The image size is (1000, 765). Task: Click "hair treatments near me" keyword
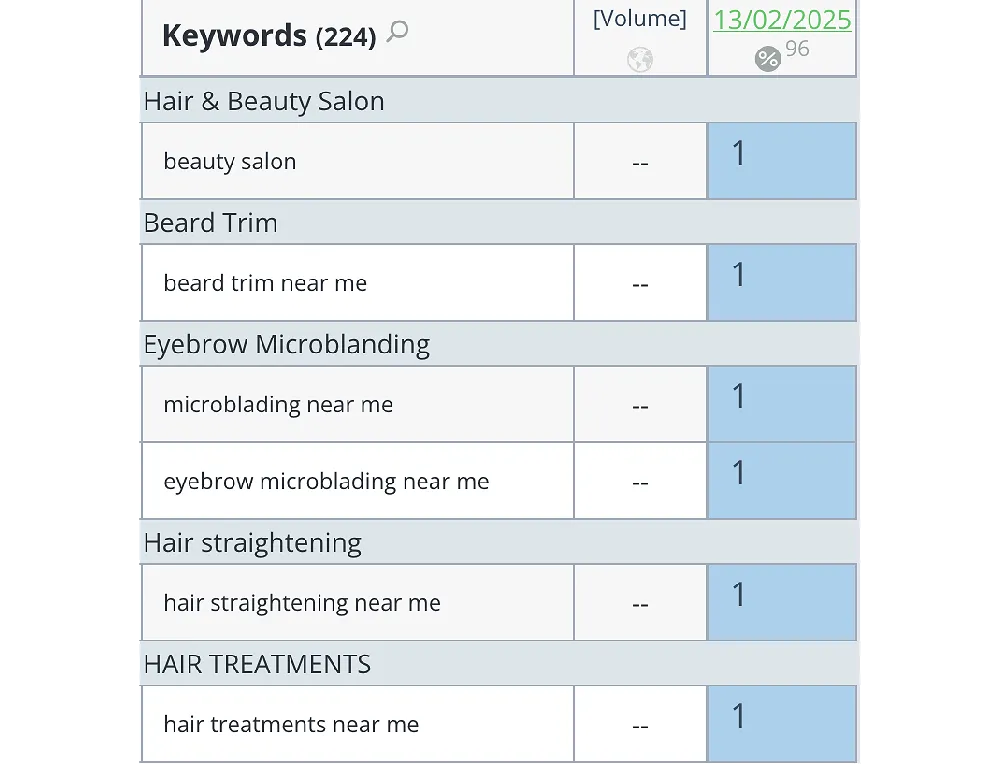[x=291, y=724]
